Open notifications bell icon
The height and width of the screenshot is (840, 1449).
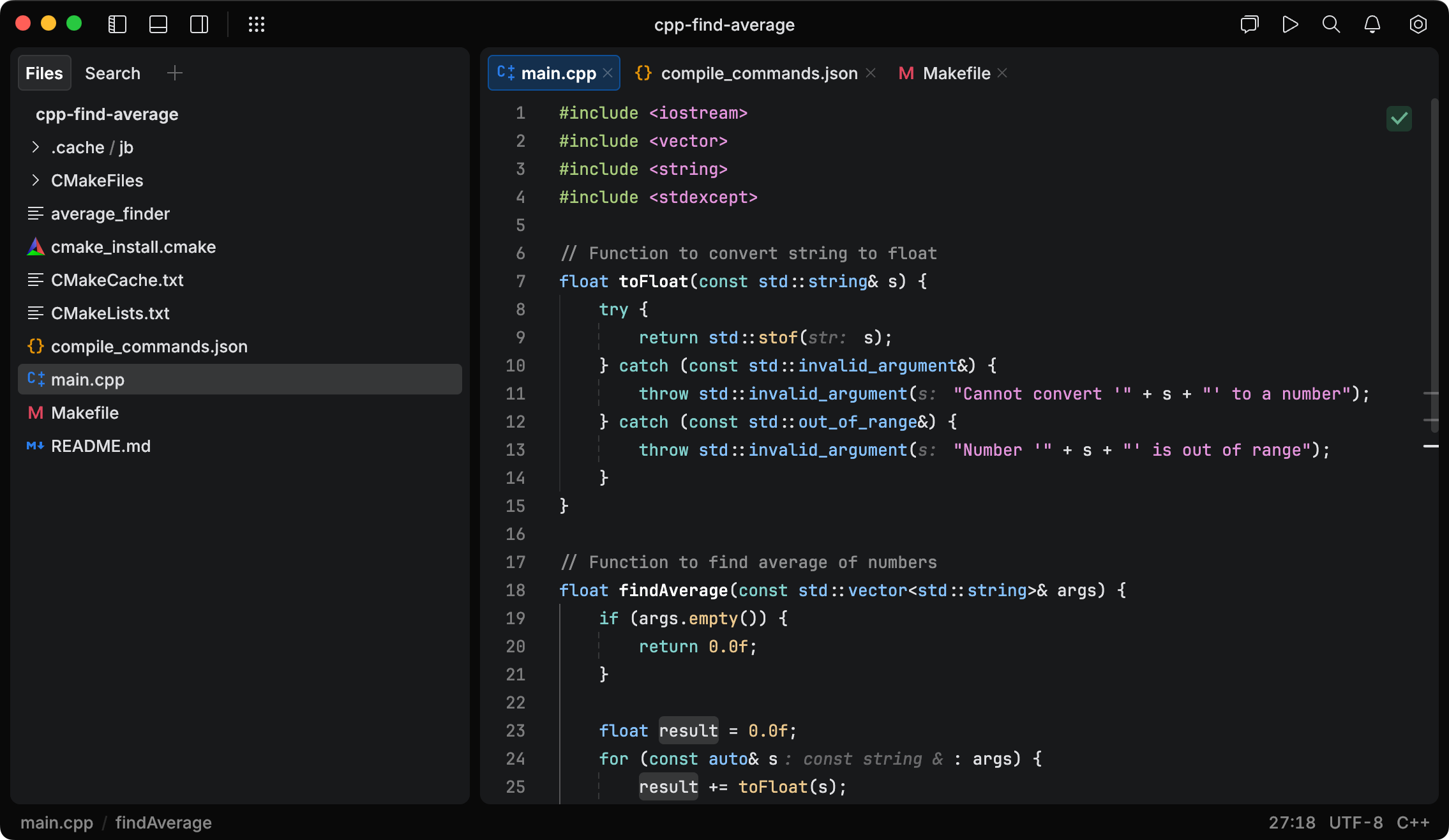[1372, 24]
